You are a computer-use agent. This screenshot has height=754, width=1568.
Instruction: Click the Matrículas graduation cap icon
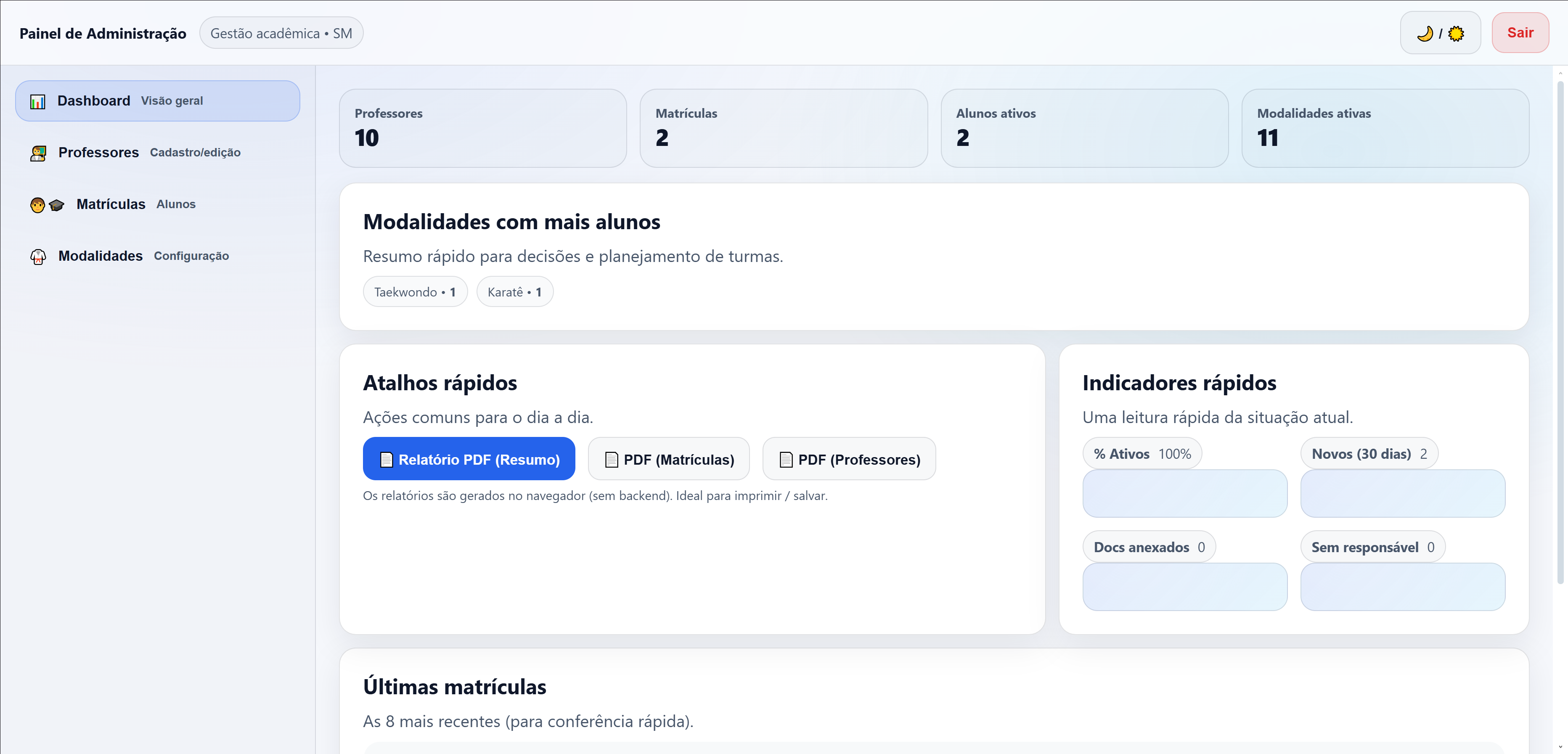57,205
